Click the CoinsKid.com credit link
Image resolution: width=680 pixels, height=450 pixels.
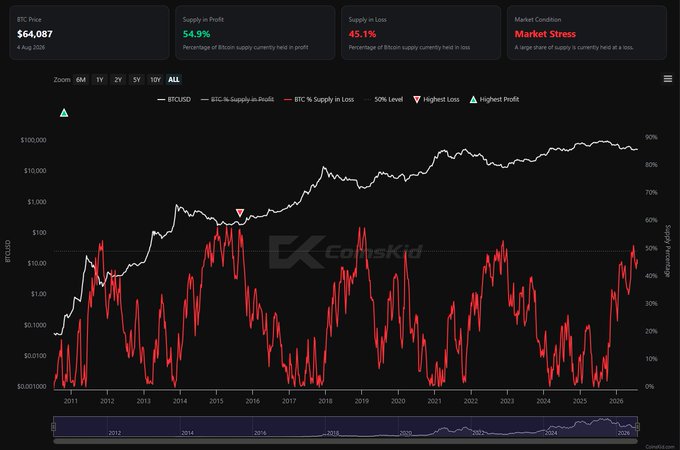coord(660,447)
